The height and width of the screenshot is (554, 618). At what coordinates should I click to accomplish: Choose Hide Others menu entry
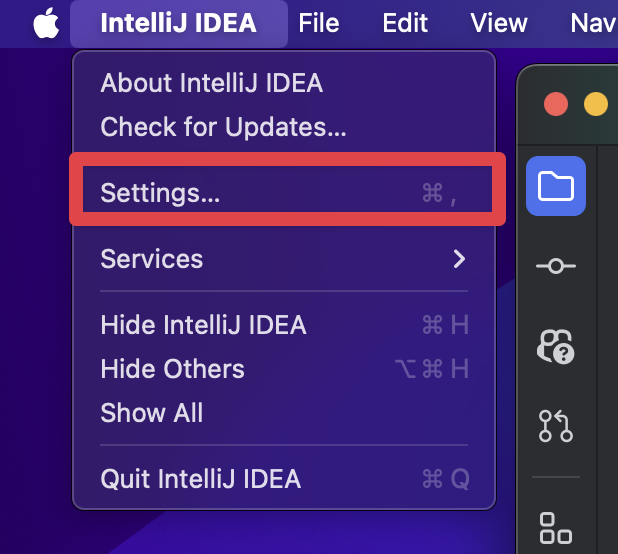[x=173, y=369]
